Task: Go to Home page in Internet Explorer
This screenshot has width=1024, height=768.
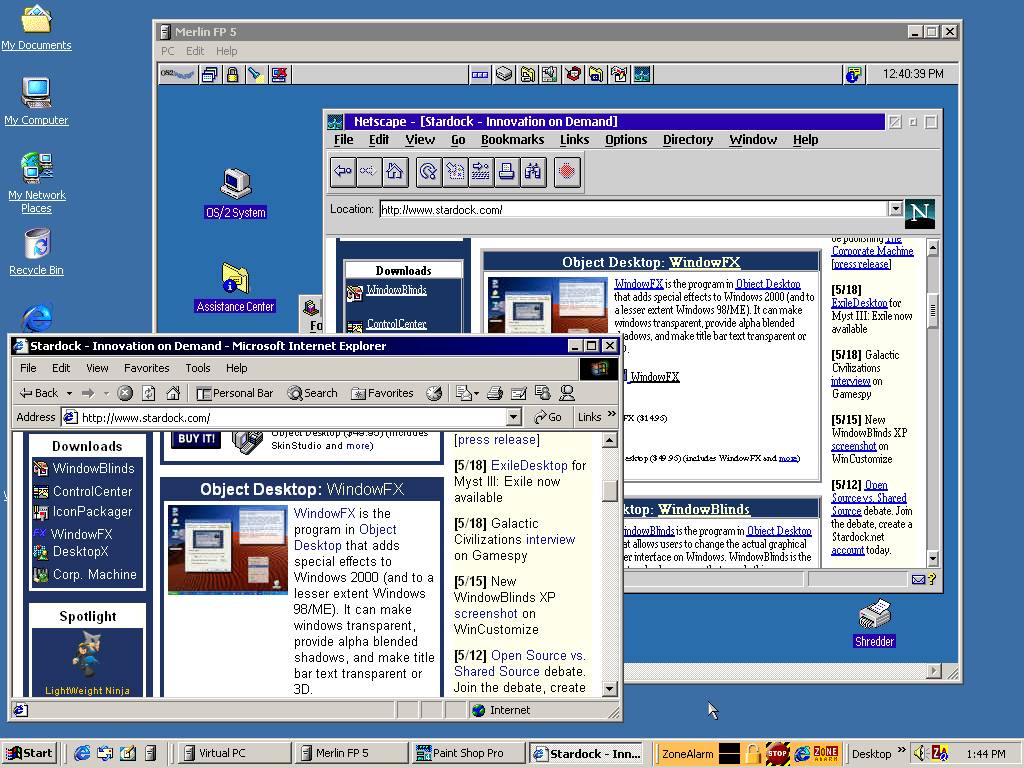Action: click(x=173, y=393)
